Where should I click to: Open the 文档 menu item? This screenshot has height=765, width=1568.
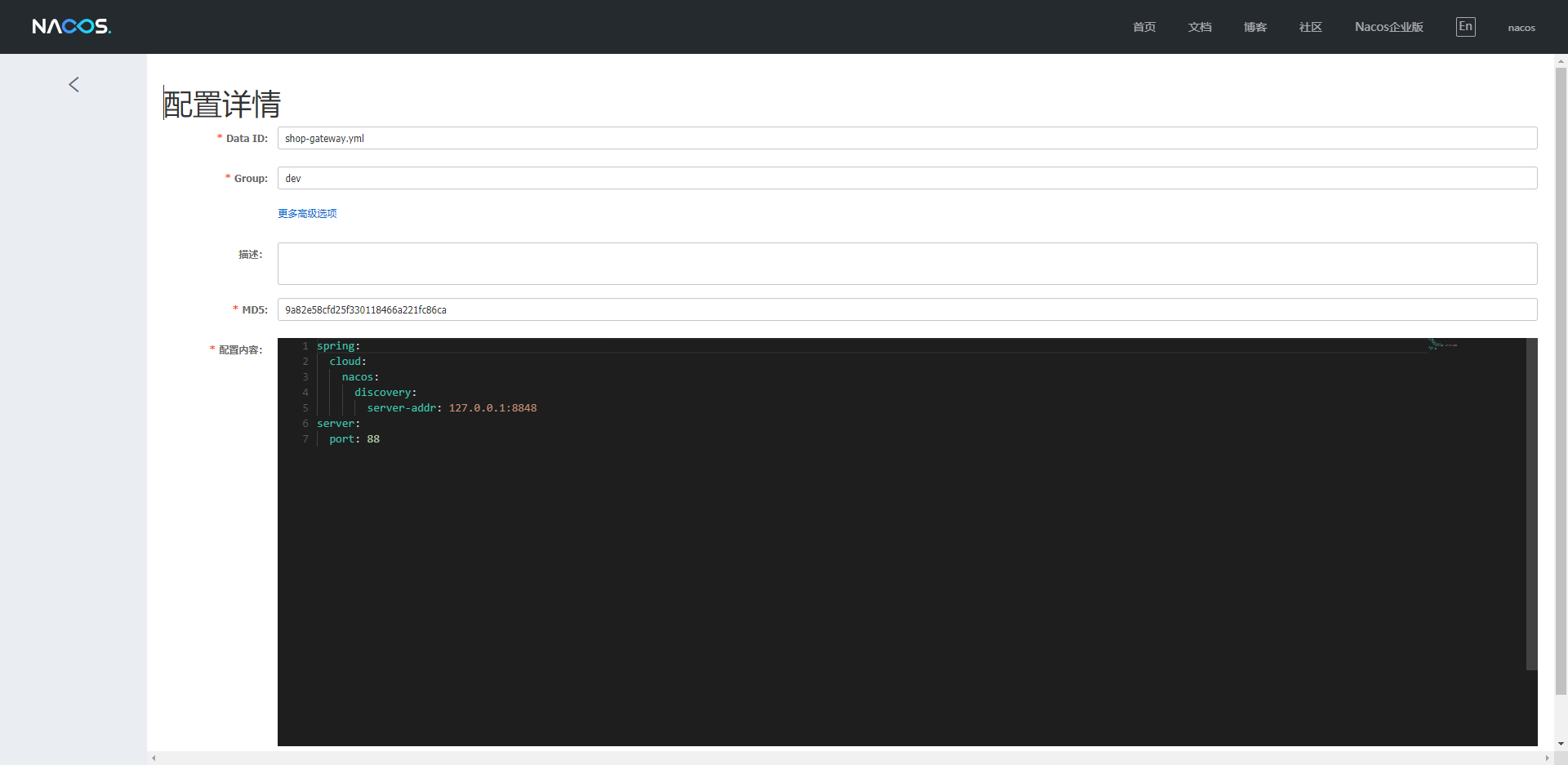(1200, 27)
